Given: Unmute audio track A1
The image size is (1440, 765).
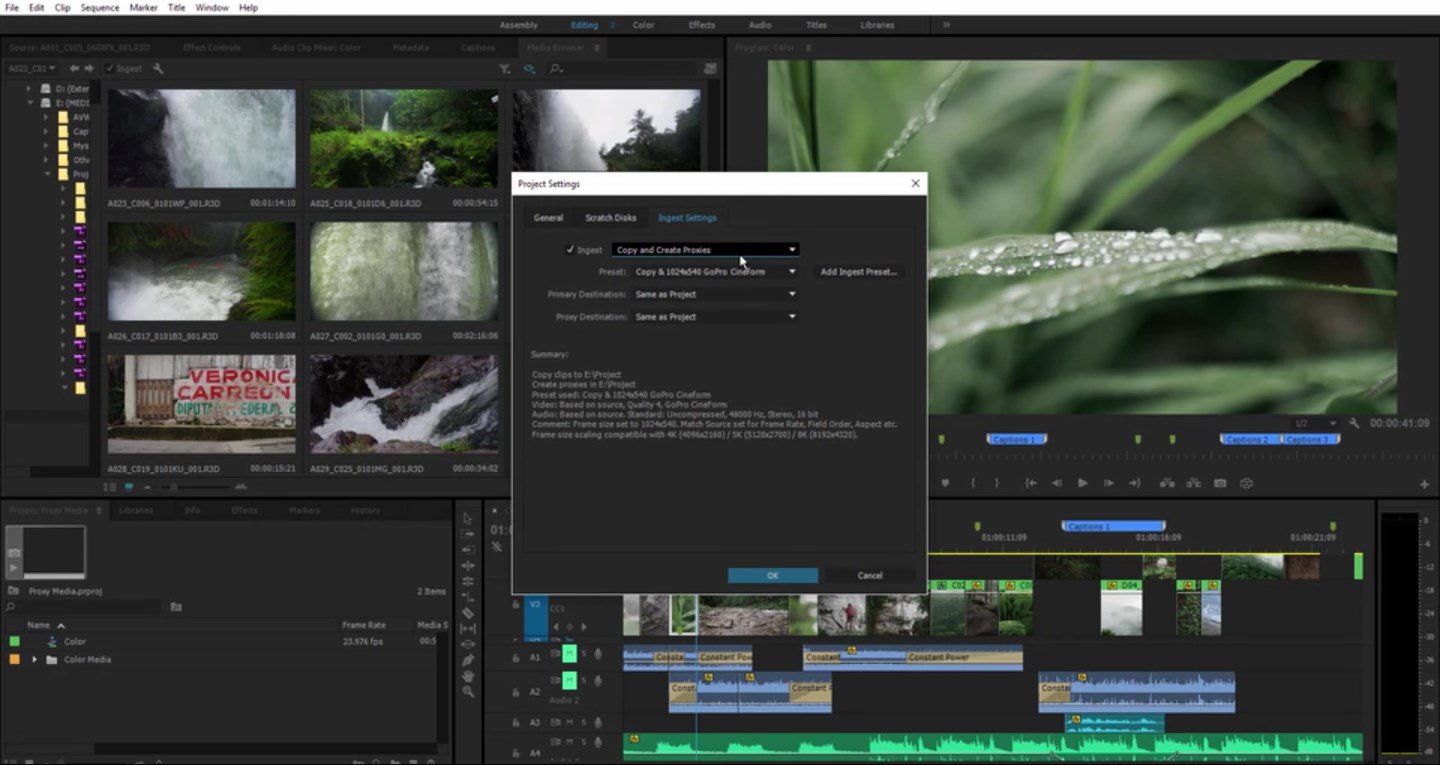Looking at the screenshot, I should [569, 654].
